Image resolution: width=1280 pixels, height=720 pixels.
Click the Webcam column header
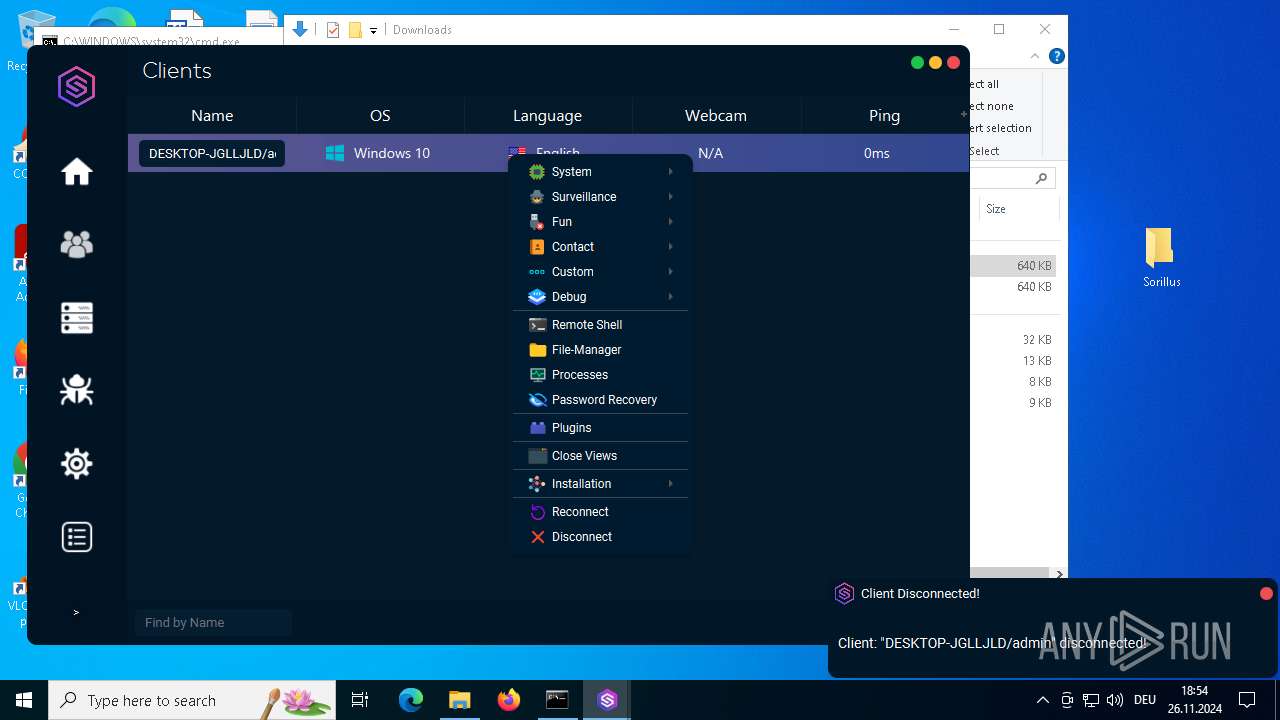pos(716,116)
